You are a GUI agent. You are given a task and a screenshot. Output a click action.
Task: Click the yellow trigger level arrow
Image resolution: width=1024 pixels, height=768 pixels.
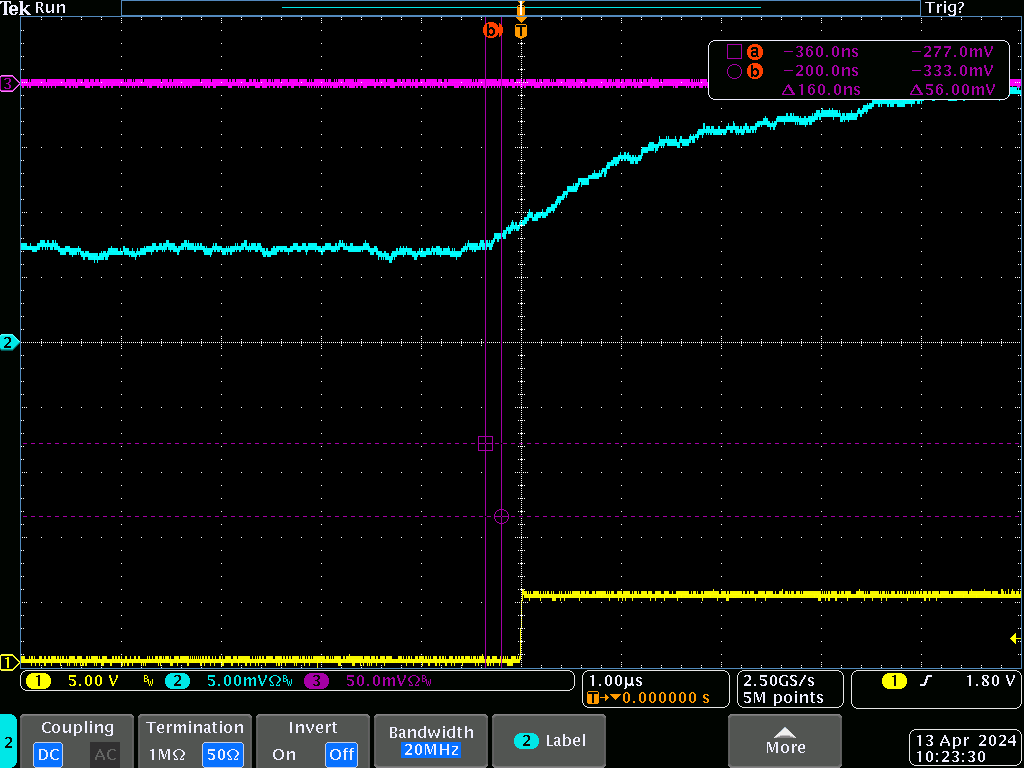[1016, 638]
